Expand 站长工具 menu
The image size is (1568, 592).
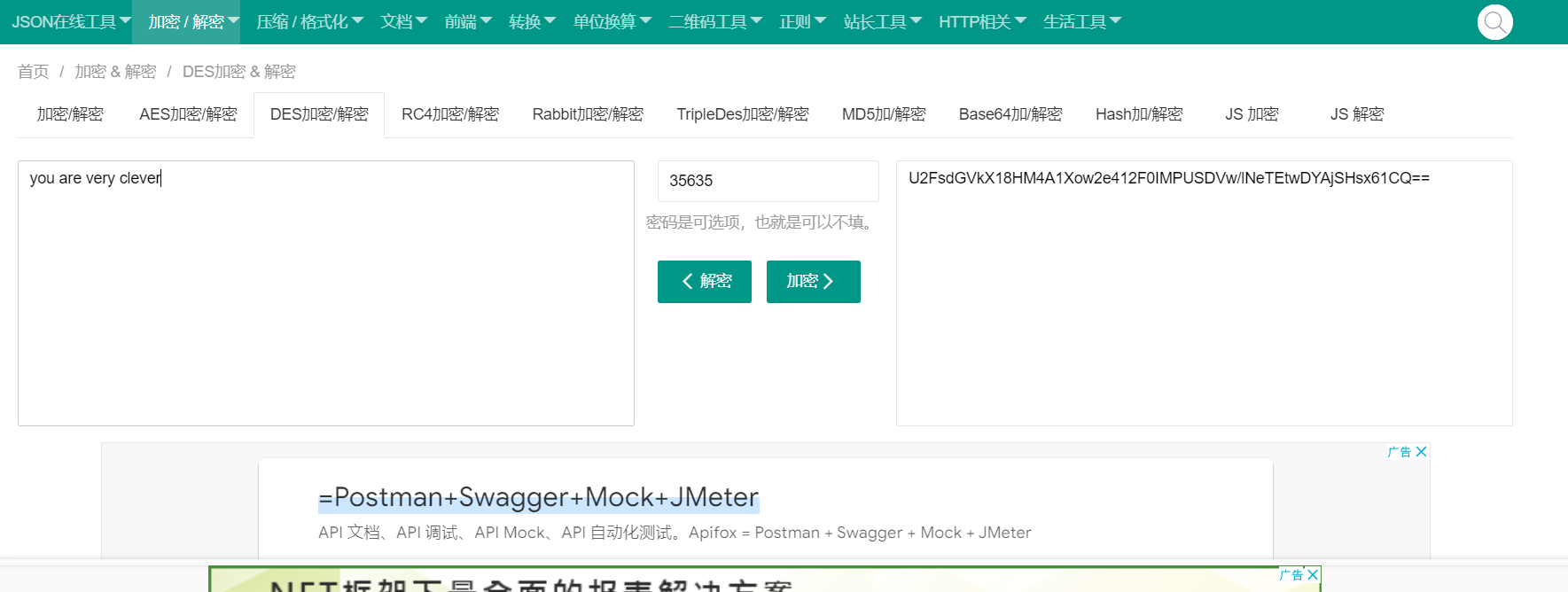(882, 22)
